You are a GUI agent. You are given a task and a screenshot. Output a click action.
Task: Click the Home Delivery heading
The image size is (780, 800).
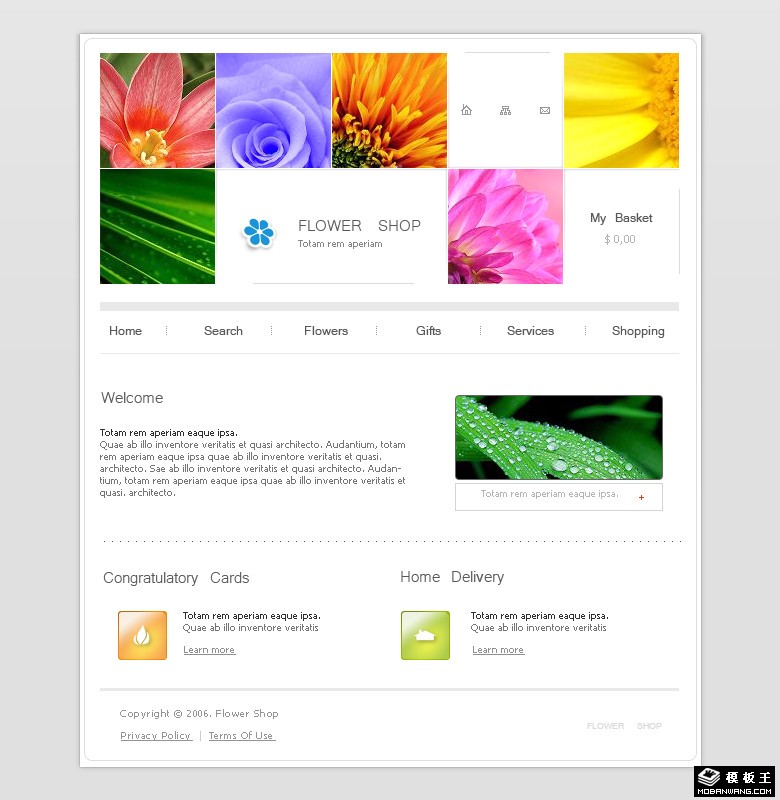coord(452,577)
